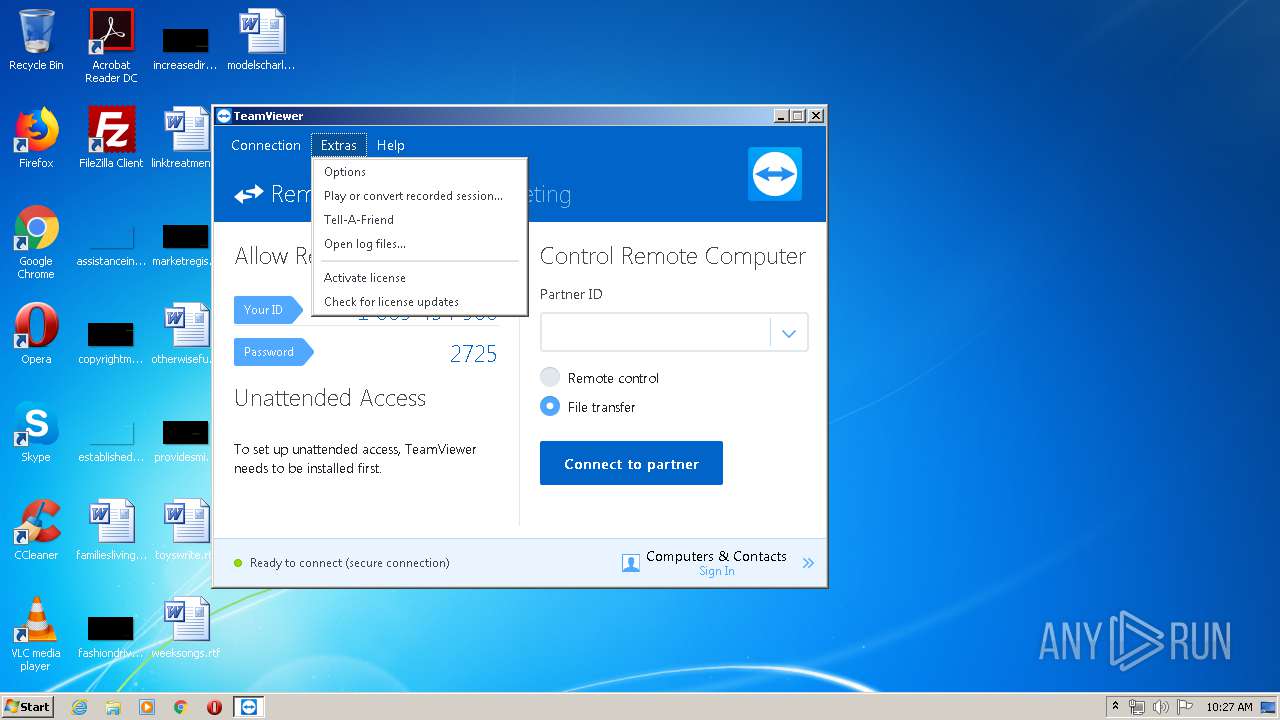The image size is (1280, 720).
Task: Open the weeksongs.rtf document icon
Action: click(186, 628)
